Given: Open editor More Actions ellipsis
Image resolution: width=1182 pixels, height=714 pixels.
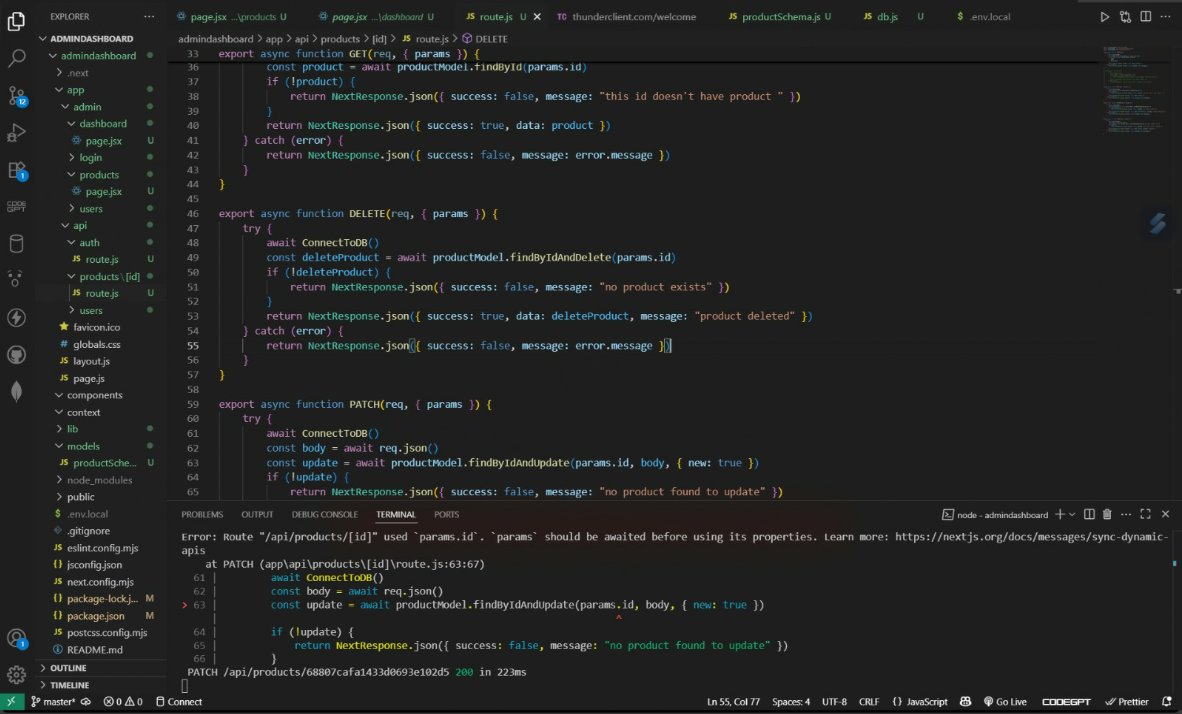Looking at the screenshot, I should (x=1166, y=17).
